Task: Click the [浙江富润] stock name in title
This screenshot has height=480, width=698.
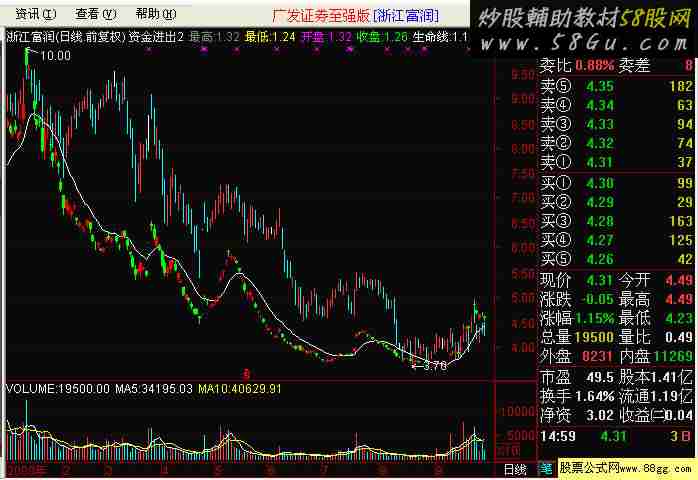Action: coord(406,16)
